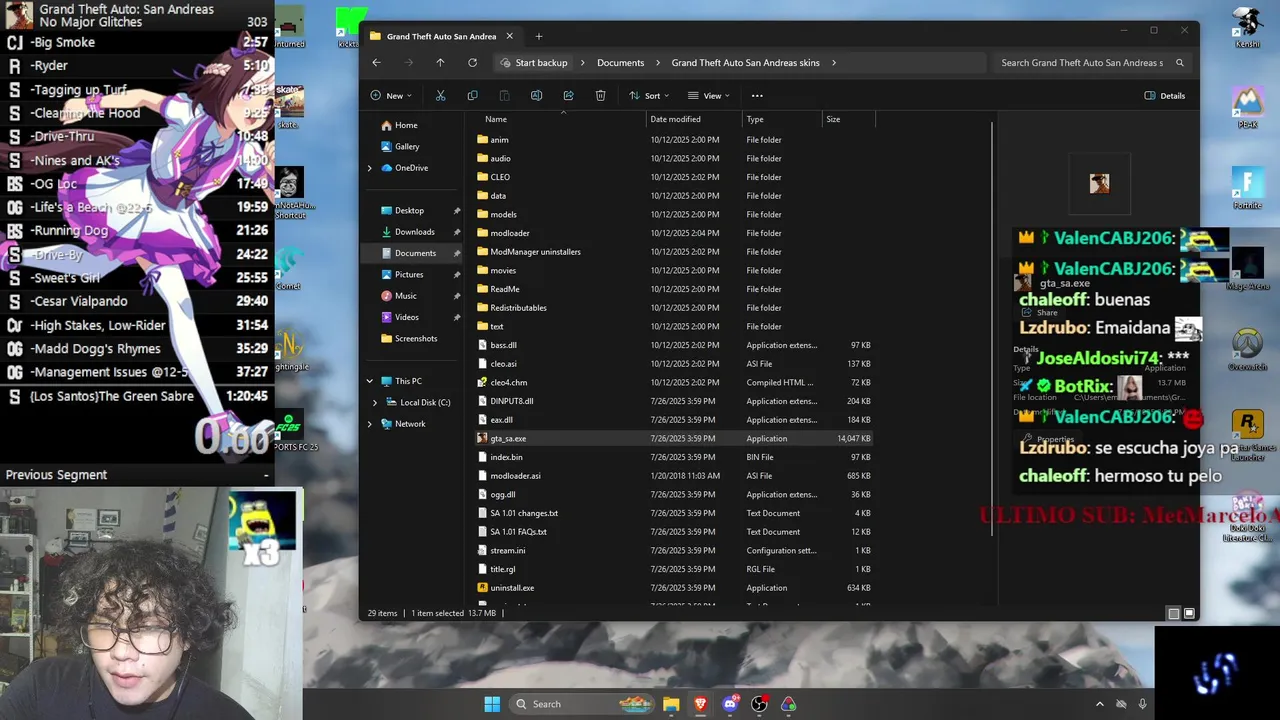Select the CLEO folder
The height and width of the screenshot is (720, 1280).
tap(500, 177)
